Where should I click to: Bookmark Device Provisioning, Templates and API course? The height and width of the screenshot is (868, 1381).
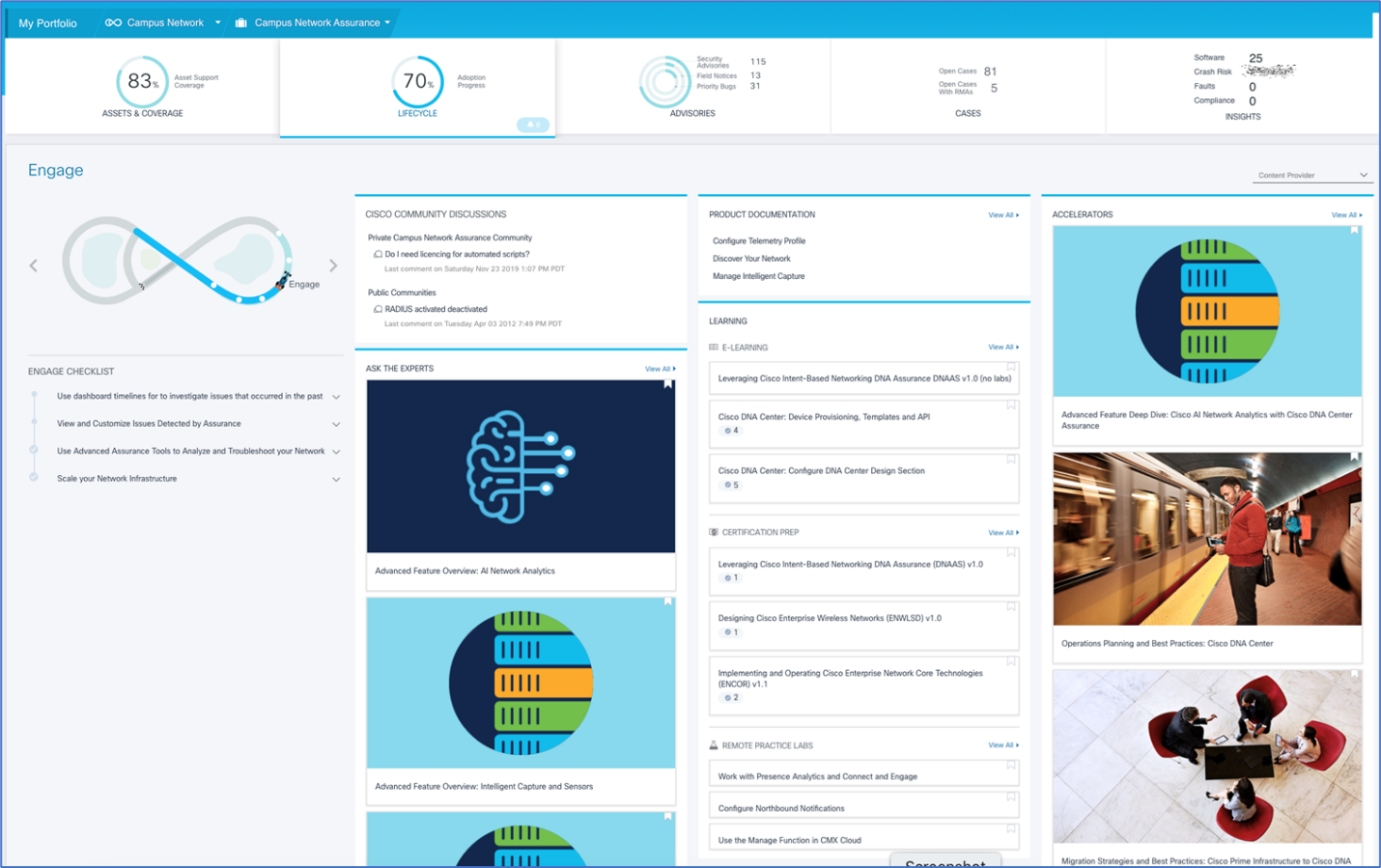tap(1011, 406)
